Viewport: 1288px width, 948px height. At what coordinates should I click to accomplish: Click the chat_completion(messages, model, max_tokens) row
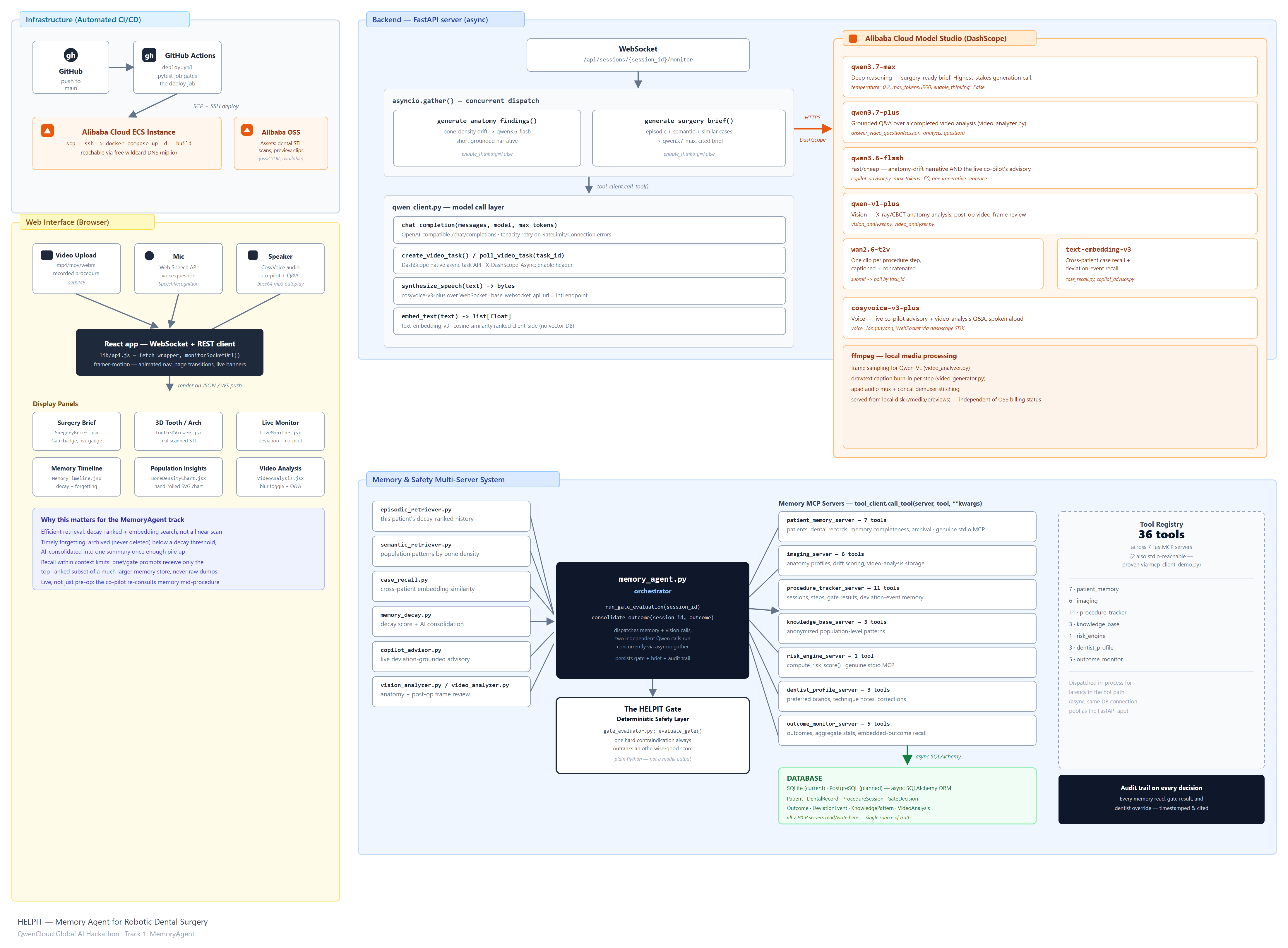(x=589, y=230)
